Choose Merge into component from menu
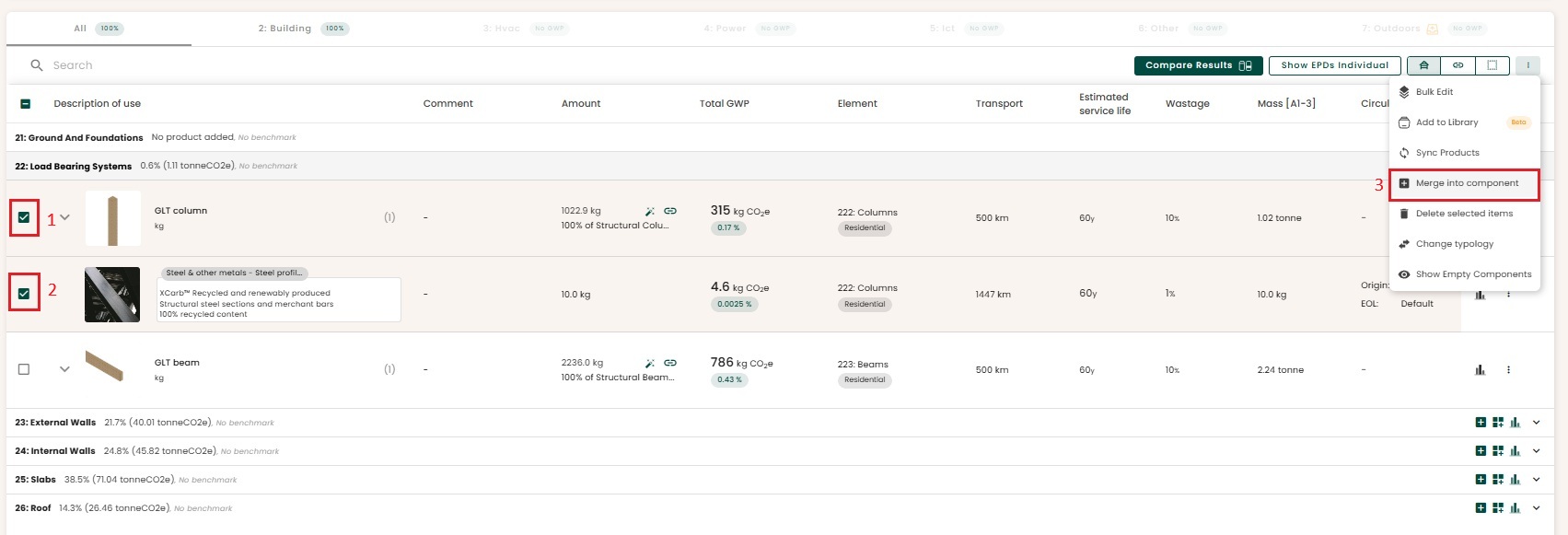The image size is (1568, 535). pyautogui.click(x=1467, y=183)
